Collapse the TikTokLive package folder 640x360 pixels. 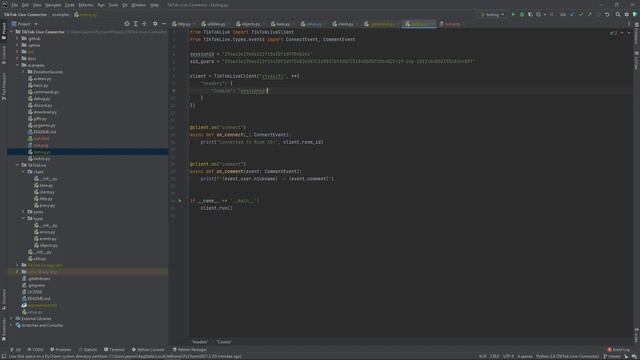point(18,165)
